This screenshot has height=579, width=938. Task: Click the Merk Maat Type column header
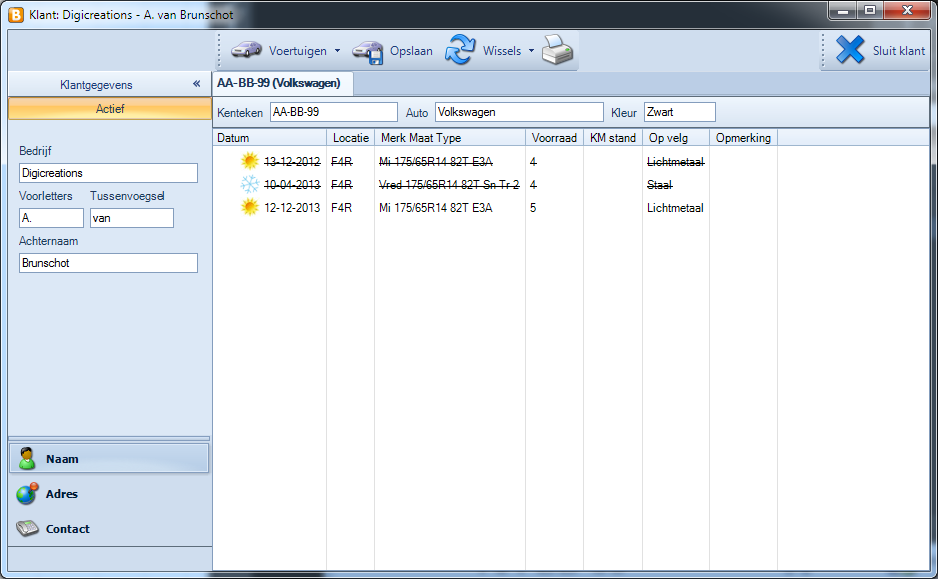coord(450,138)
